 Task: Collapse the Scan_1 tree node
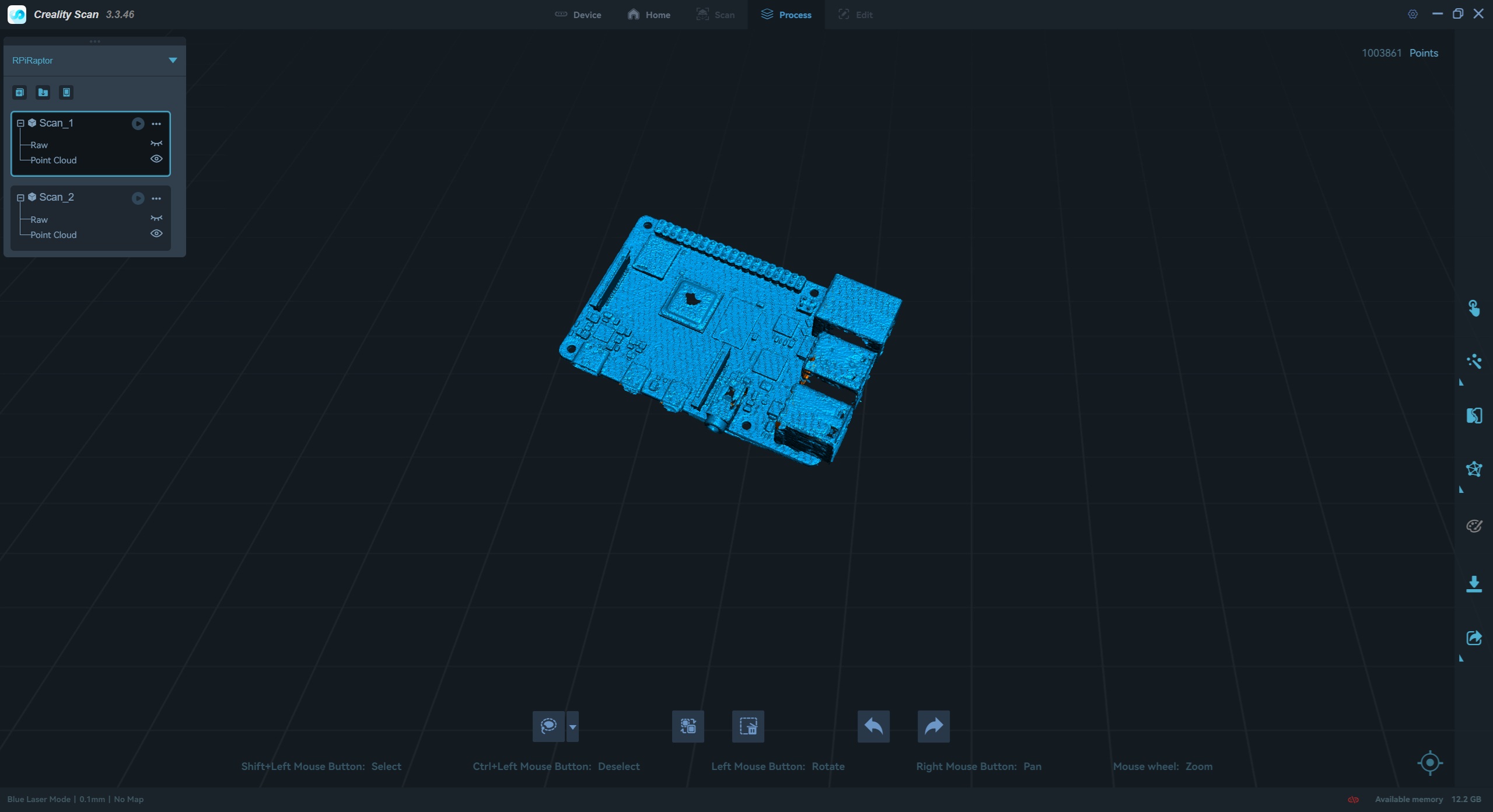20,123
